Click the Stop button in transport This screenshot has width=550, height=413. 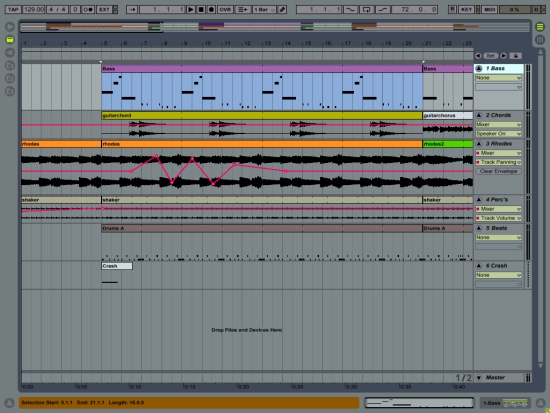click(x=201, y=9)
